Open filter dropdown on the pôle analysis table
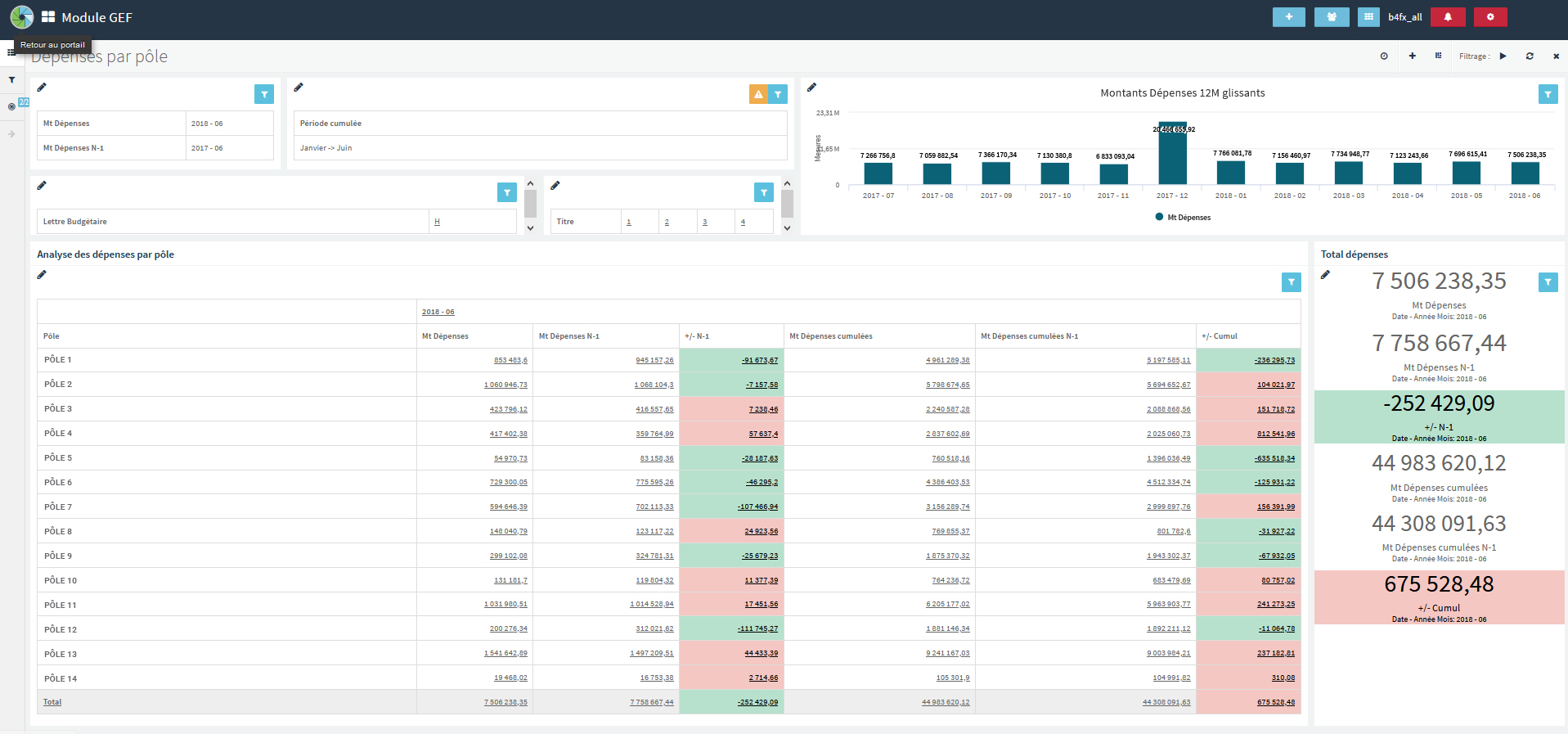 click(1291, 282)
